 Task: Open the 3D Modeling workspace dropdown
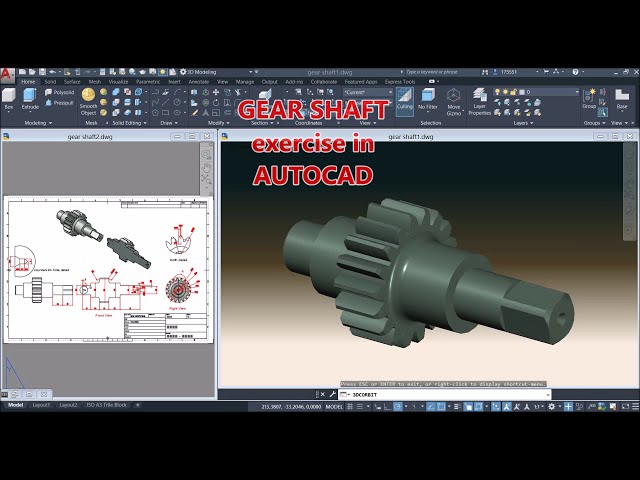click(x=217, y=72)
